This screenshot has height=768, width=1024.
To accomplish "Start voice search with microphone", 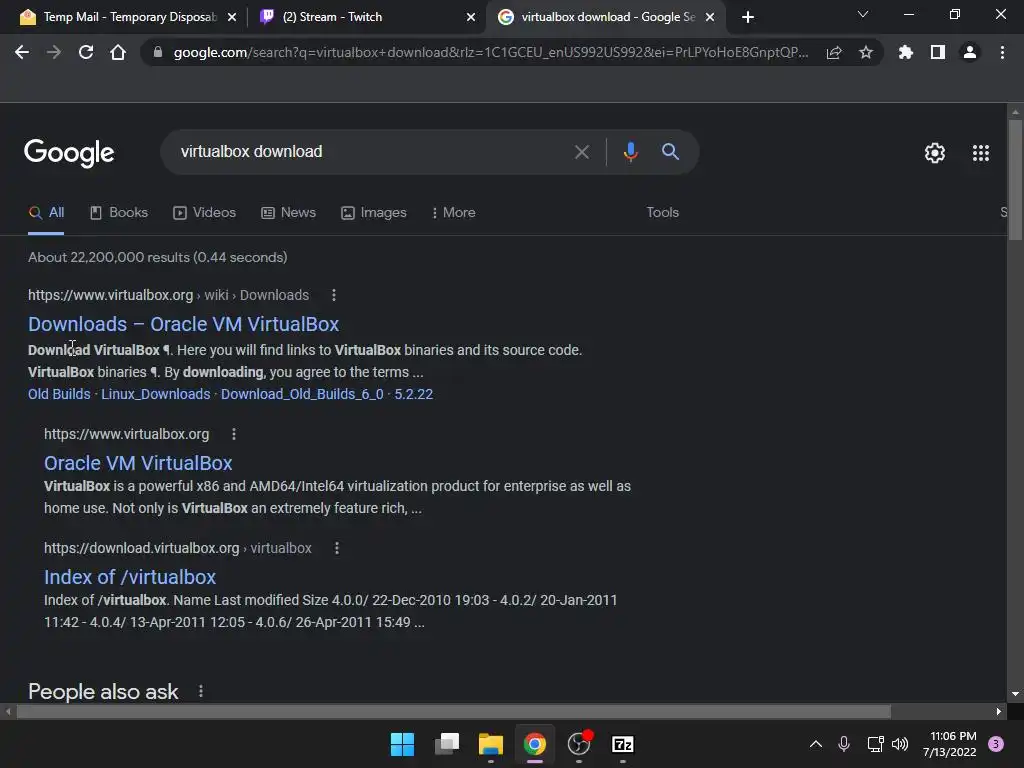I will (x=630, y=152).
